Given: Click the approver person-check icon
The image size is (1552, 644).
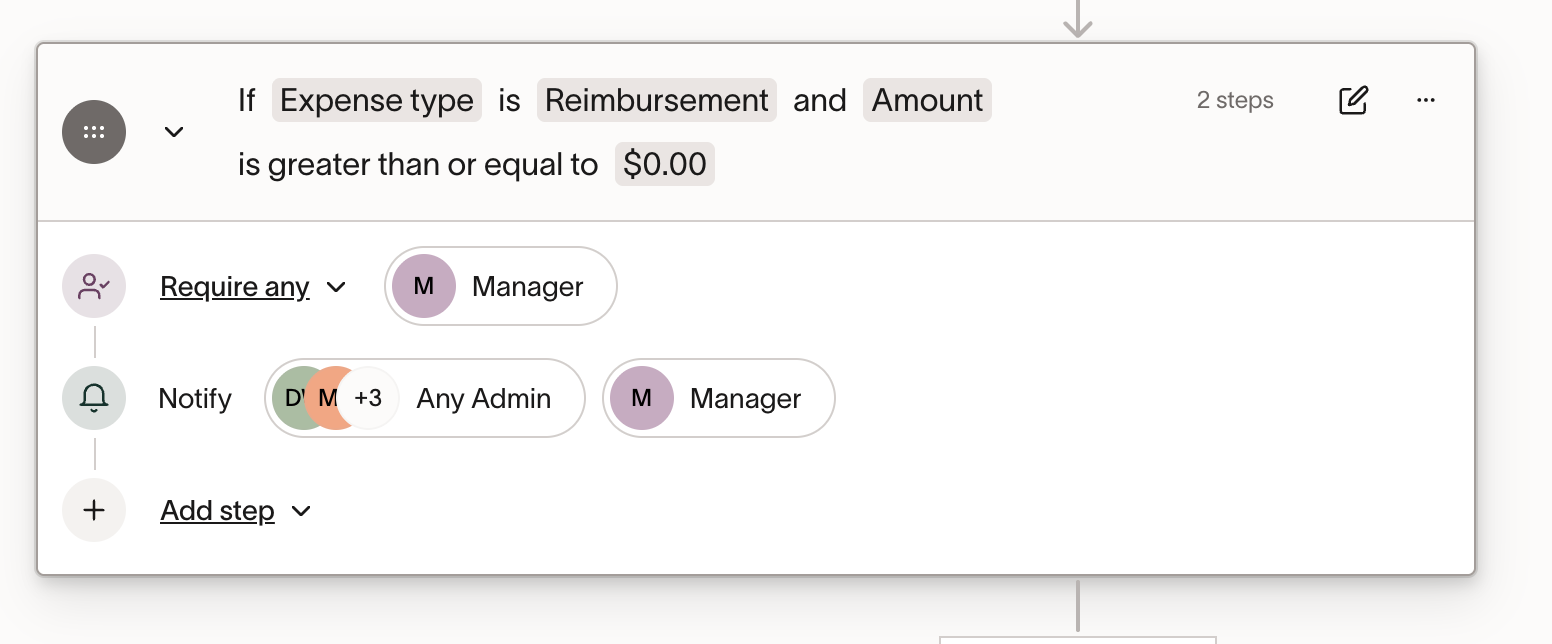Looking at the screenshot, I should coord(94,287).
